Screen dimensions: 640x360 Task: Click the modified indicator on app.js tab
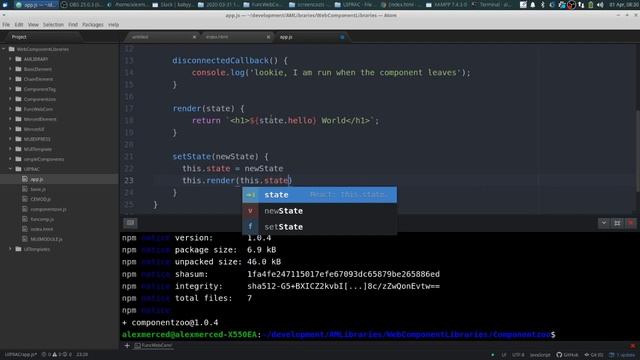342,37
